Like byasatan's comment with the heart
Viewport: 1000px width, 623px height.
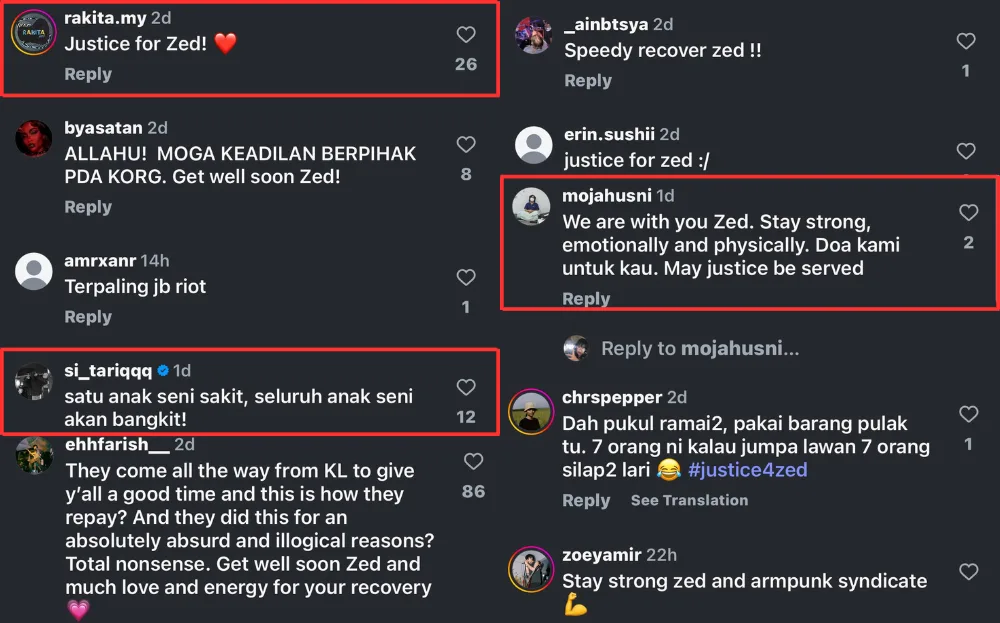coord(466,145)
